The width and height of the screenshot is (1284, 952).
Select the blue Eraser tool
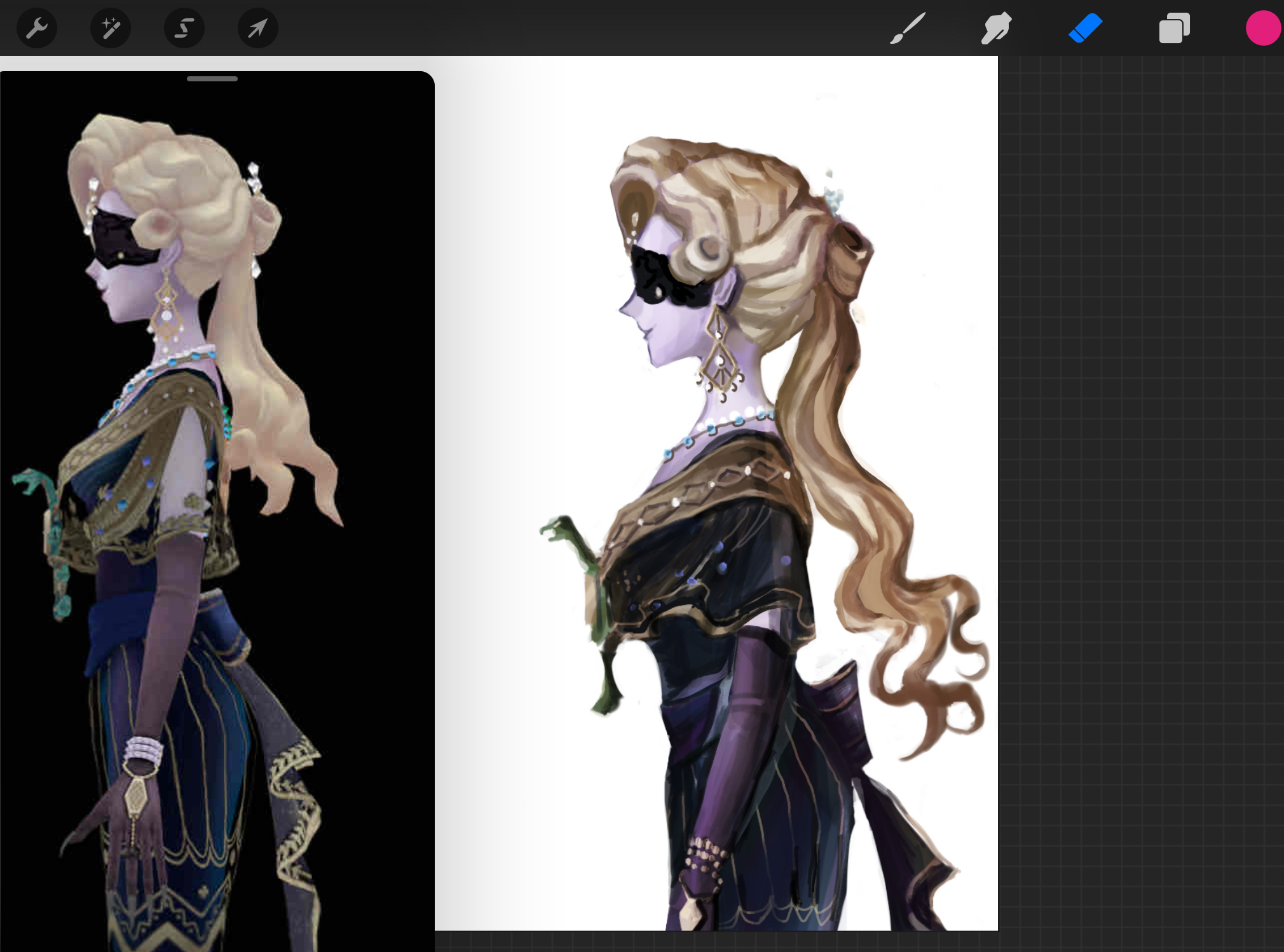click(x=1085, y=29)
